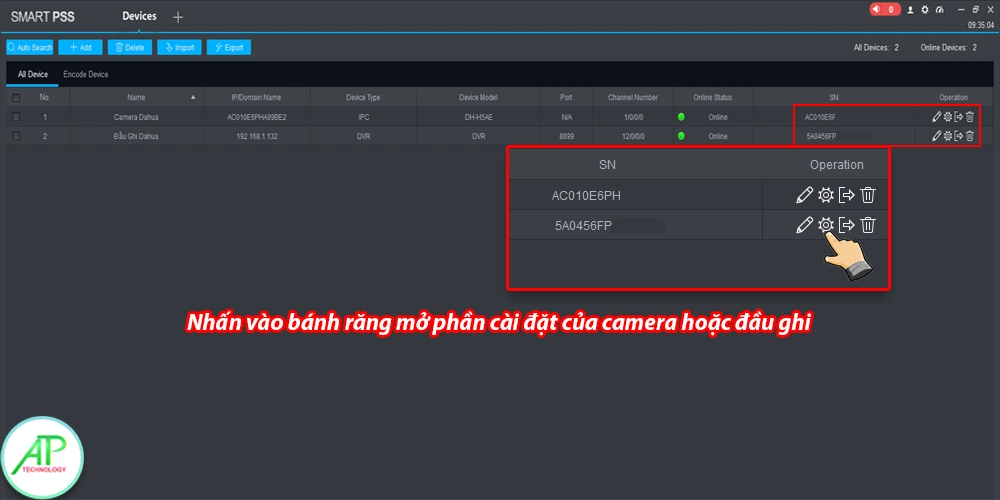Click the 09:35:04 clock text
Image resolution: width=1000 pixels, height=500 pixels.
pyautogui.click(x=981, y=25)
